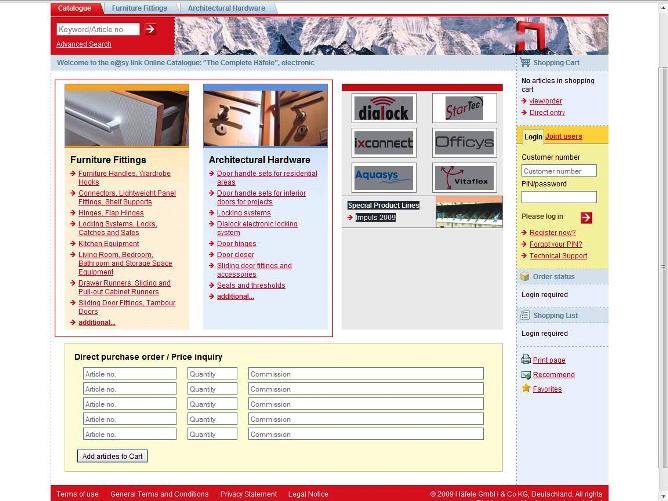Viewport: 668px width, 501px height.
Task: Open the Forgot your PIN? link
Action: 556,244
